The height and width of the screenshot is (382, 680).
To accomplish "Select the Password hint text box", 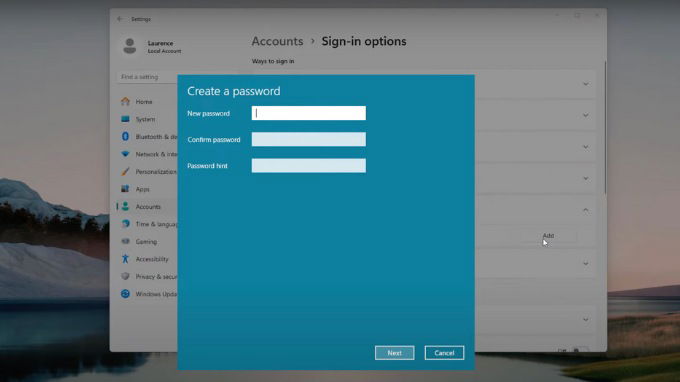I will [x=308, y=165].
